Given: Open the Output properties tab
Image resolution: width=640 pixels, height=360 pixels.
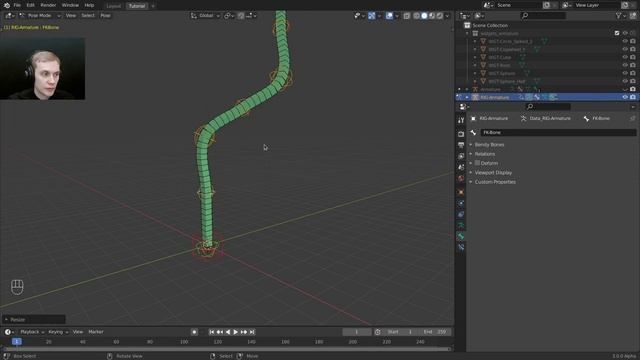Looking at the screenshot, I should coord(461,145).
